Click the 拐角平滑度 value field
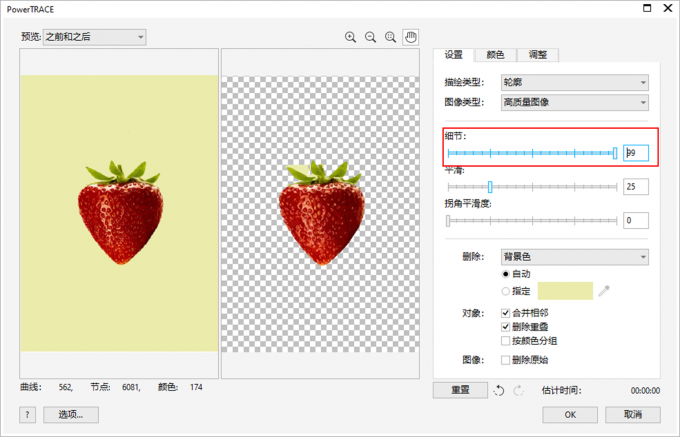 coord(635,220)
